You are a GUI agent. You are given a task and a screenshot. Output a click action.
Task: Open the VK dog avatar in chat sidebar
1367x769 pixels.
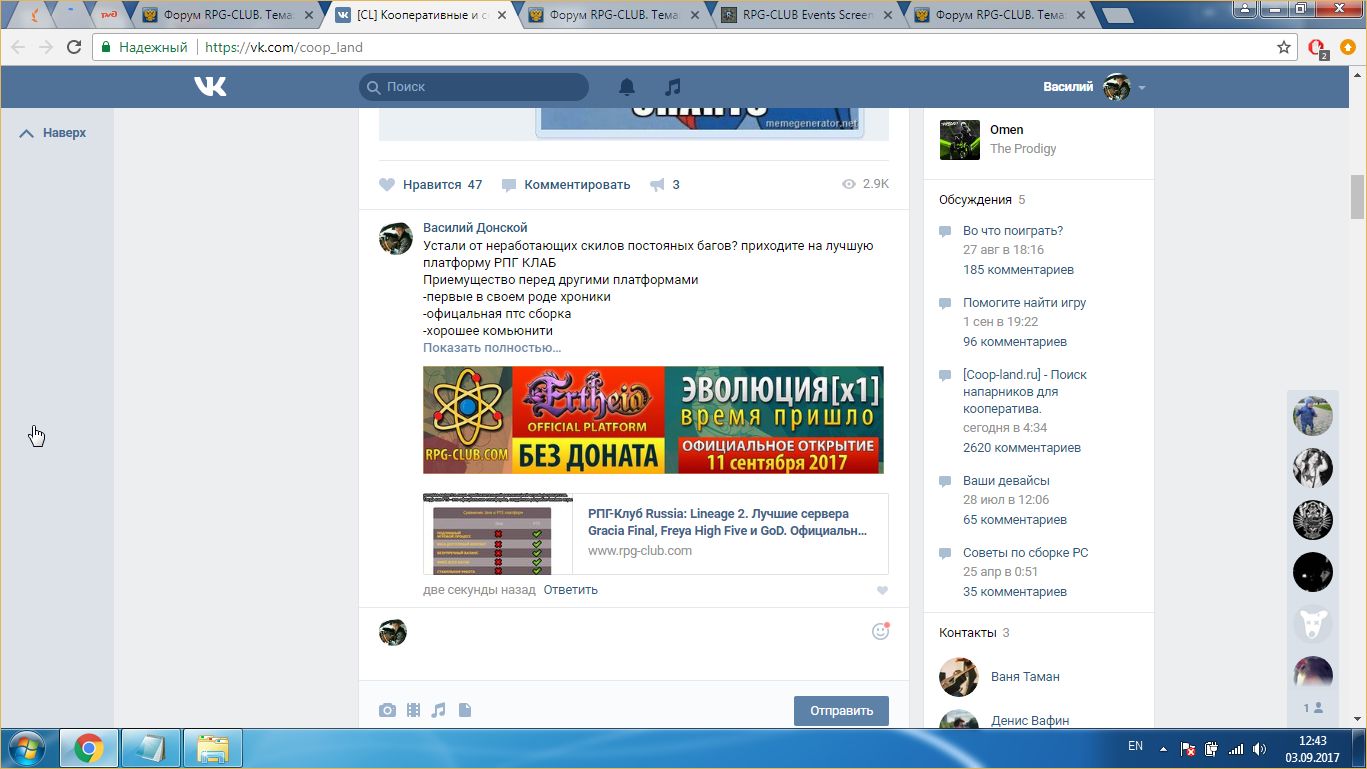[1313, 625]
